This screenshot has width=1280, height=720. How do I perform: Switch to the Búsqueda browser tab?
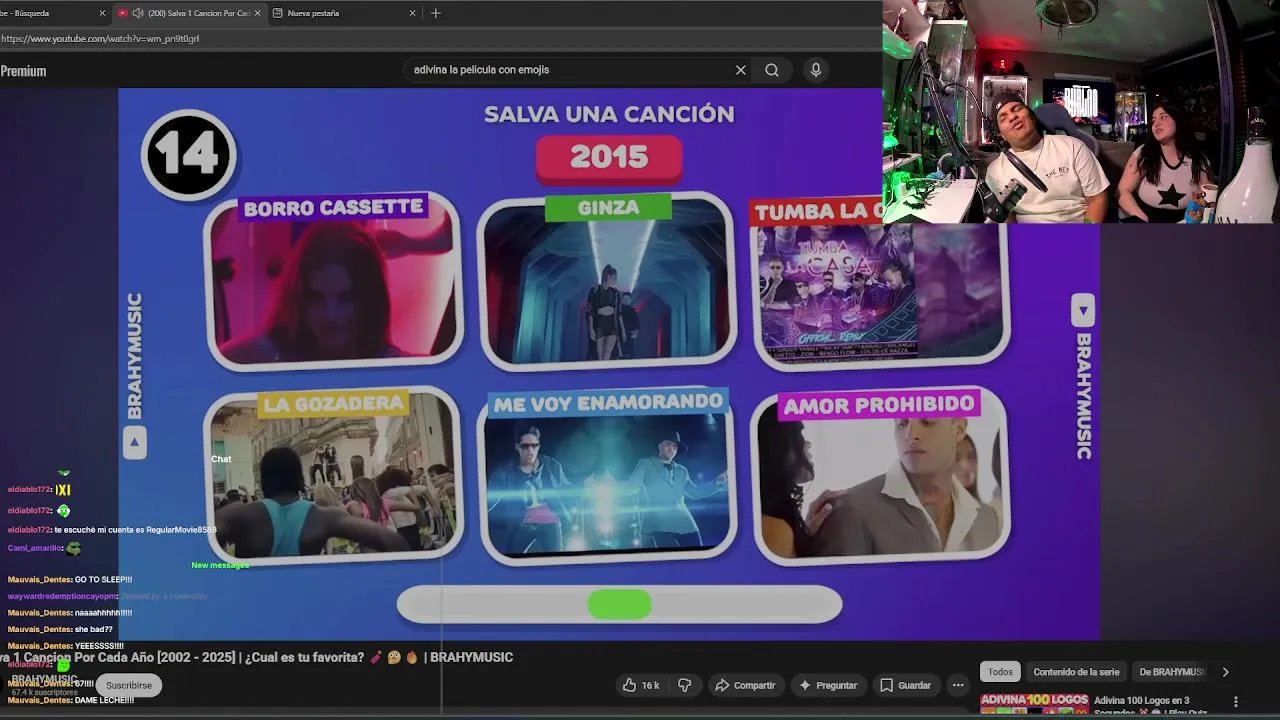tap(48, 13)
